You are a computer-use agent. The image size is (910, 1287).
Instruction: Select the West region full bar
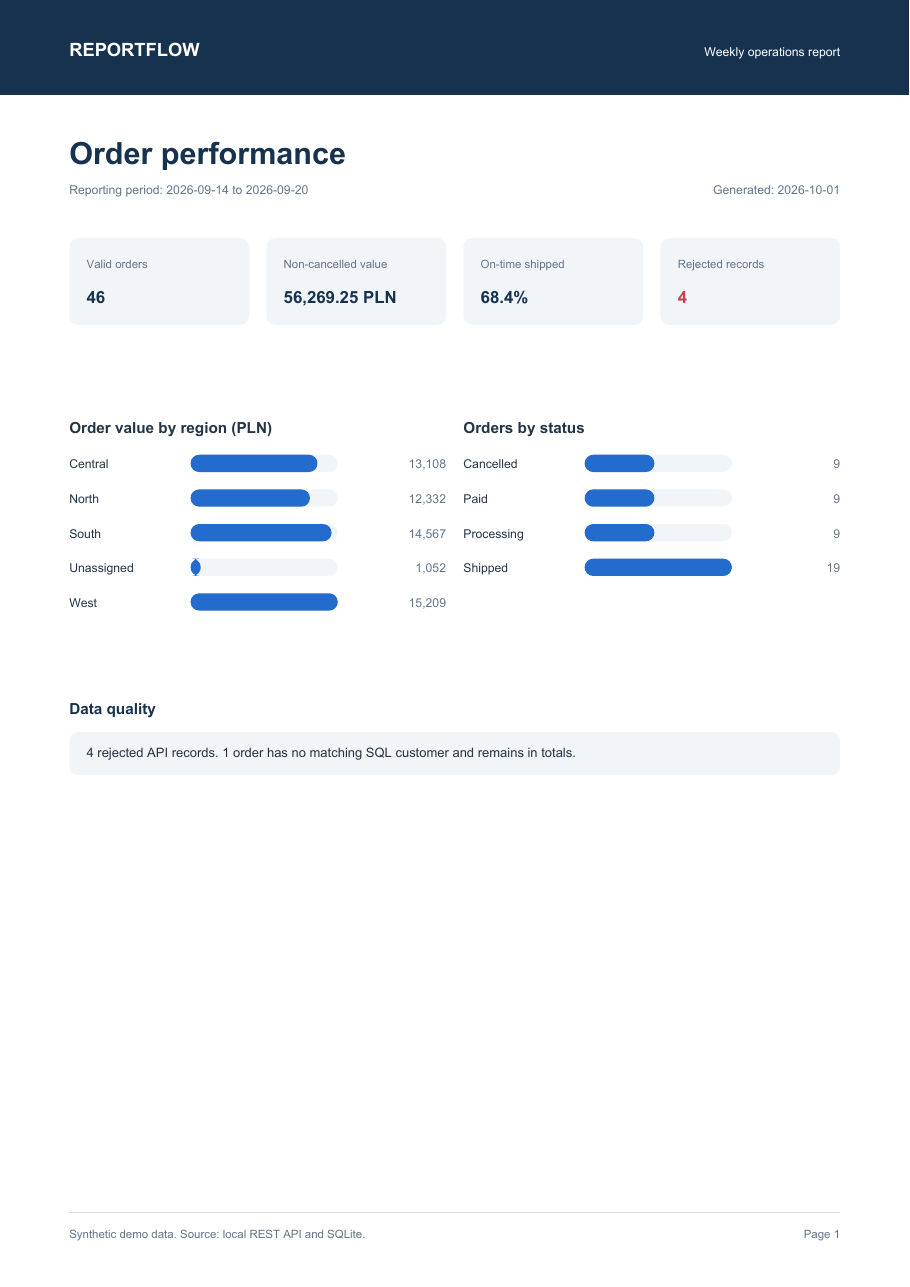click(264, 602)
